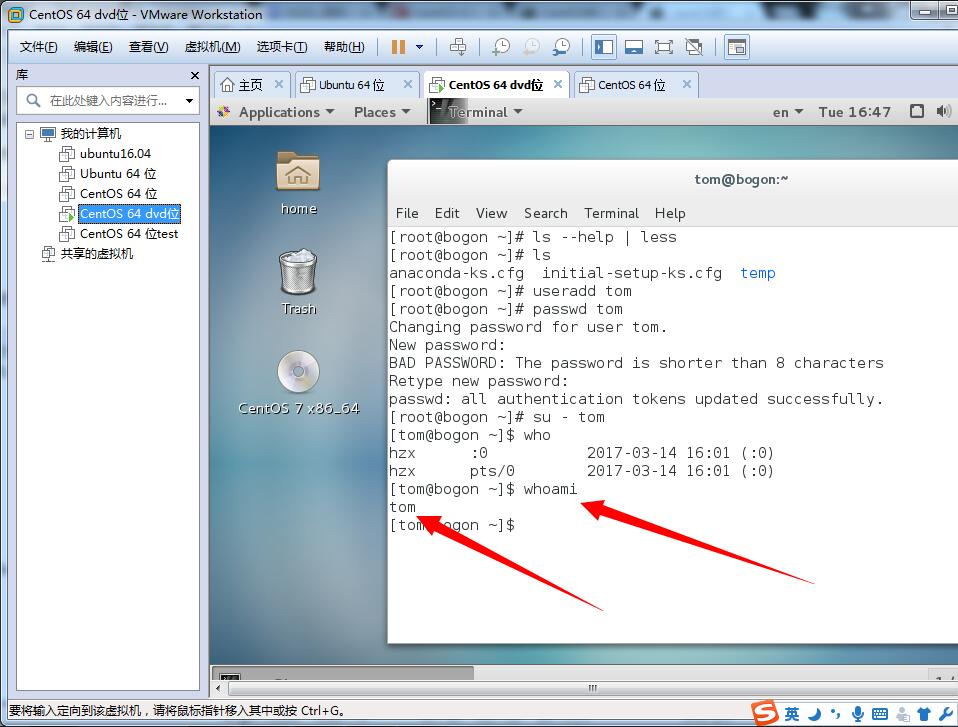Click the Sogou user account icon
Screen dimensions: 958x727
[902, 714]
